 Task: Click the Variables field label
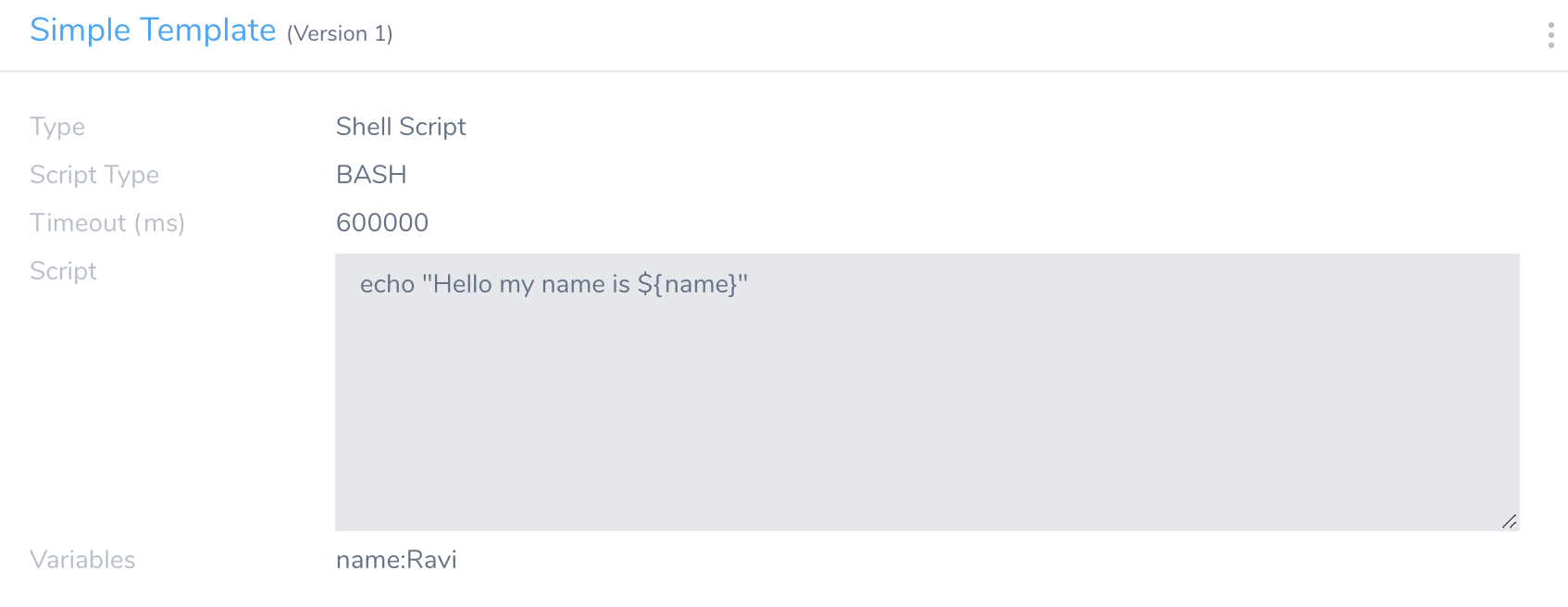click(82, 560)
